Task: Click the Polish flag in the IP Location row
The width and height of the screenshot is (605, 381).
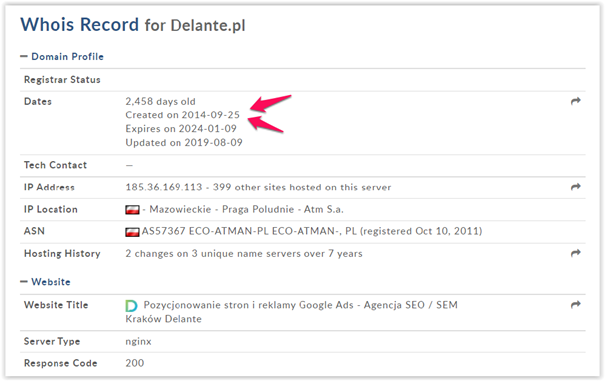Action: click(132, 210)
